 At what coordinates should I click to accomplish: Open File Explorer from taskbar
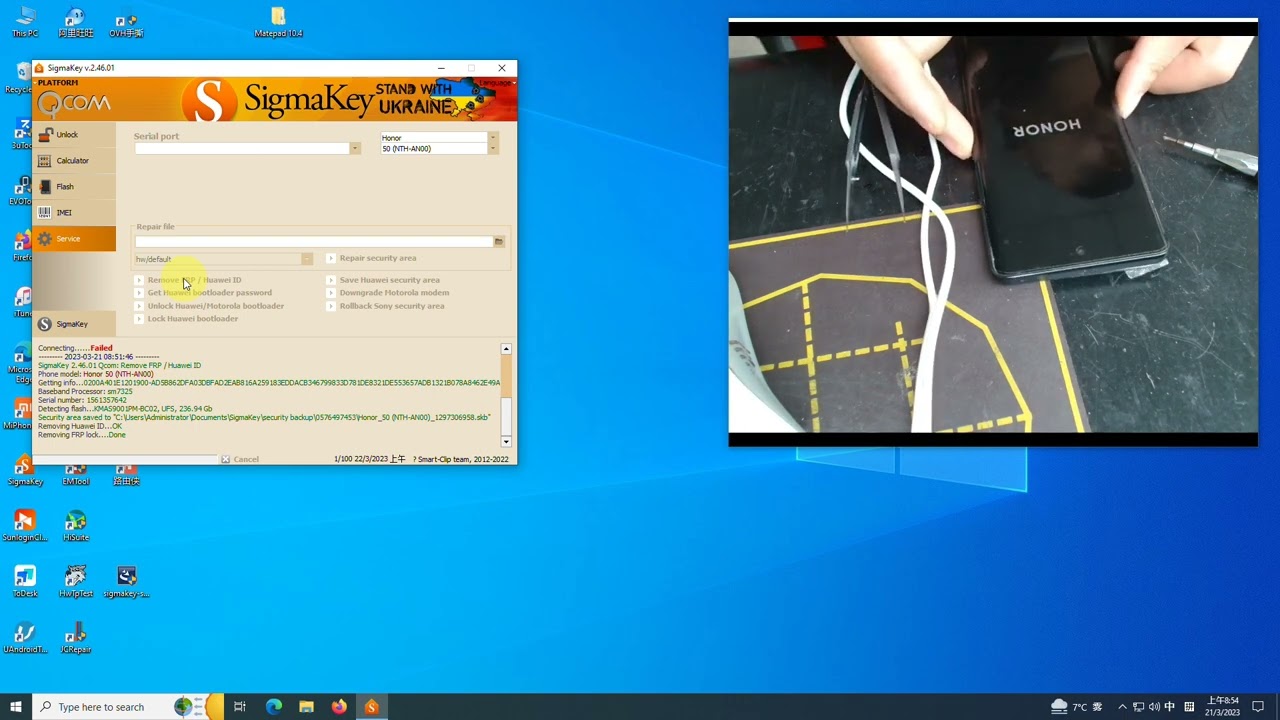pos(306,707)
